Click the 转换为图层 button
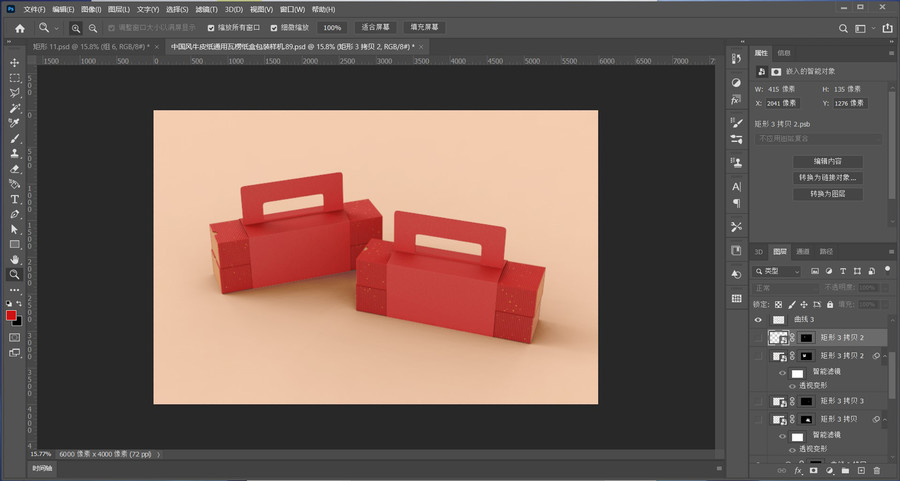 (828, 194)
